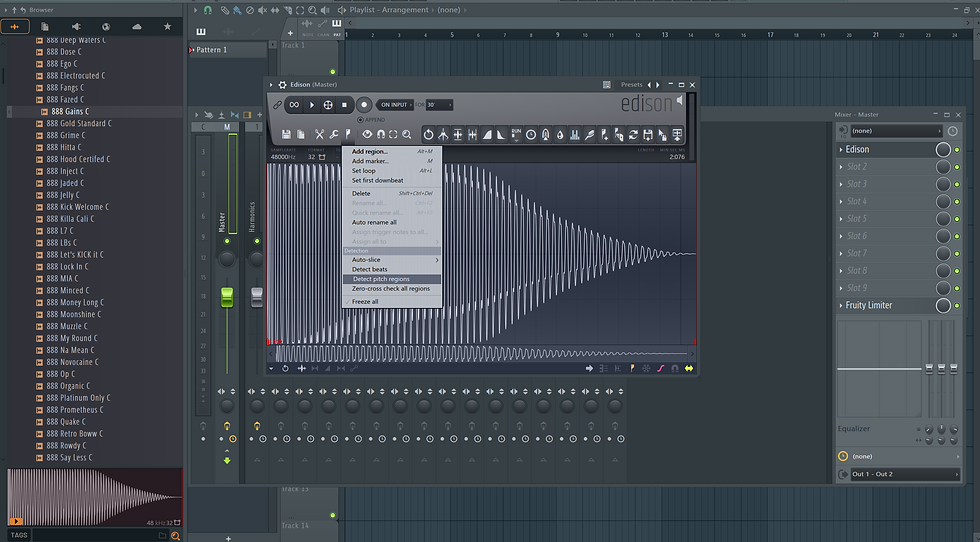The height and width of the screenshot is (542, 980).
Task: Click the Edison loop tuner arrows icon
Action: 633,134
